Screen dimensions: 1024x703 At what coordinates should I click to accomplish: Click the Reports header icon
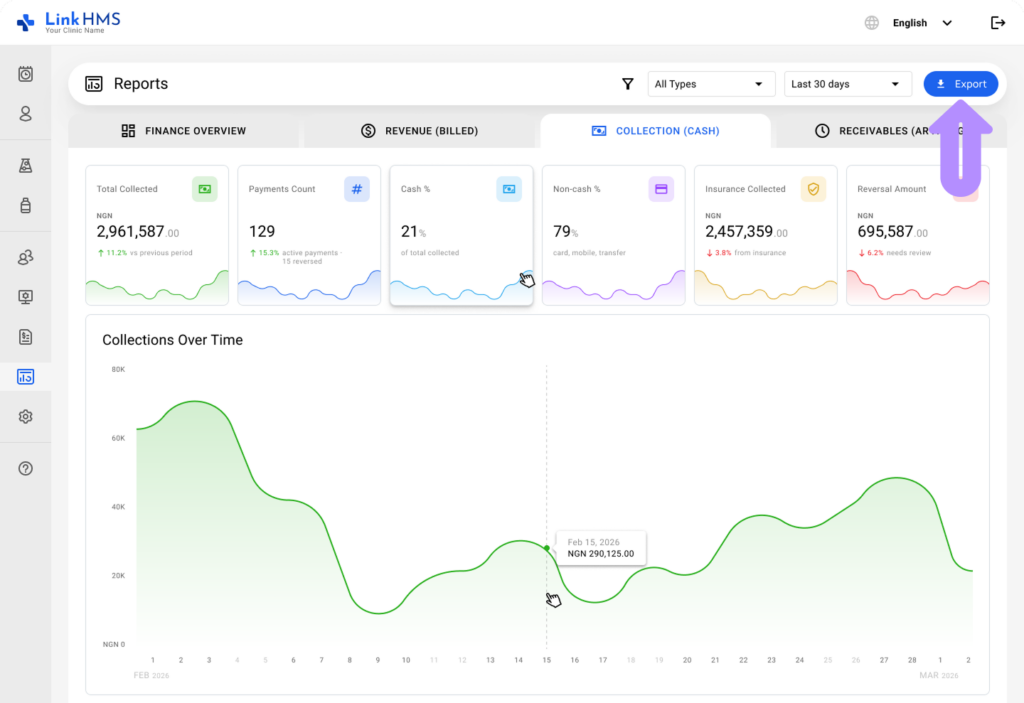coord(94,84)
